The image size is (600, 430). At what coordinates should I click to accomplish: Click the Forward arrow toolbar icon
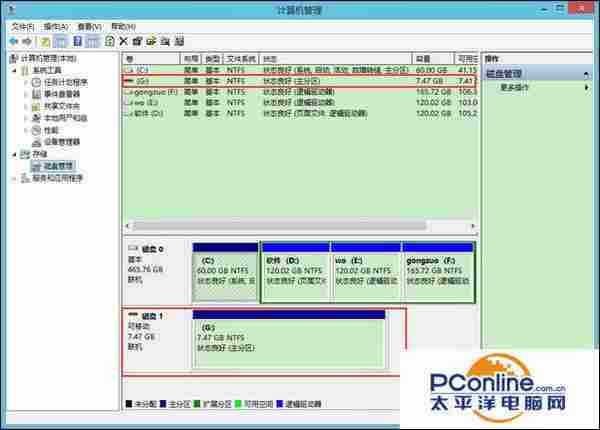tap(29, 41)
